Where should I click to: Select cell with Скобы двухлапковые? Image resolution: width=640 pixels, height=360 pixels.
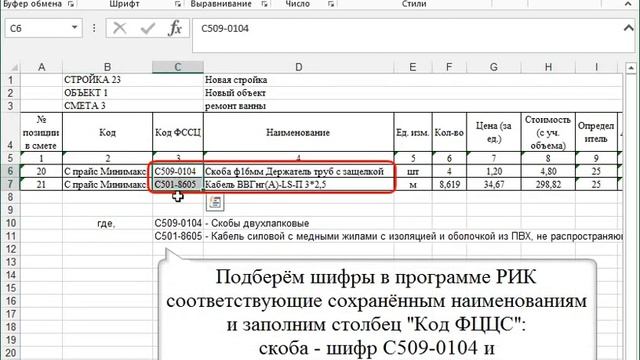click(299, 223)
